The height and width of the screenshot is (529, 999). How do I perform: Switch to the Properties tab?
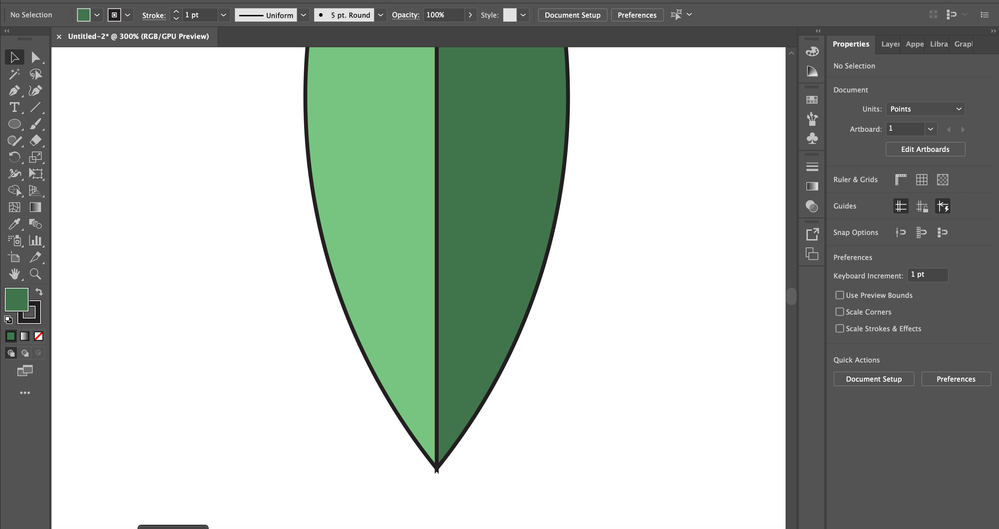pos(851,44)
